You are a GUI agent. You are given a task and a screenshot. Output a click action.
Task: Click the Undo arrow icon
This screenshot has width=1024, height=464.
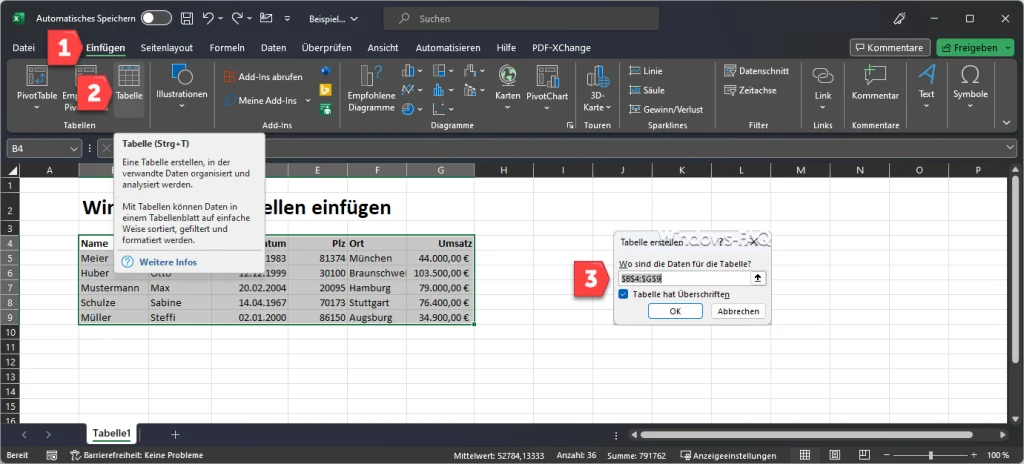[208, 18]
